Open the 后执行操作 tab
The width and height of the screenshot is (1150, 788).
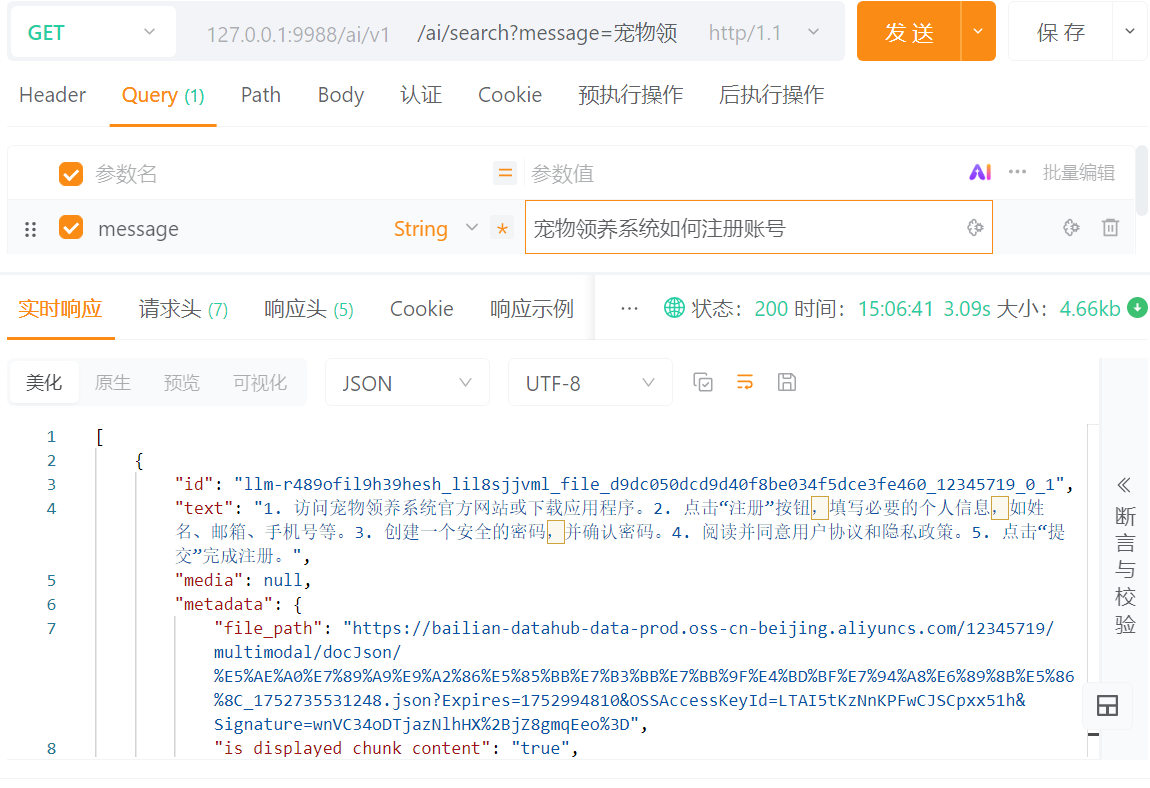click(x=772, y=95)
